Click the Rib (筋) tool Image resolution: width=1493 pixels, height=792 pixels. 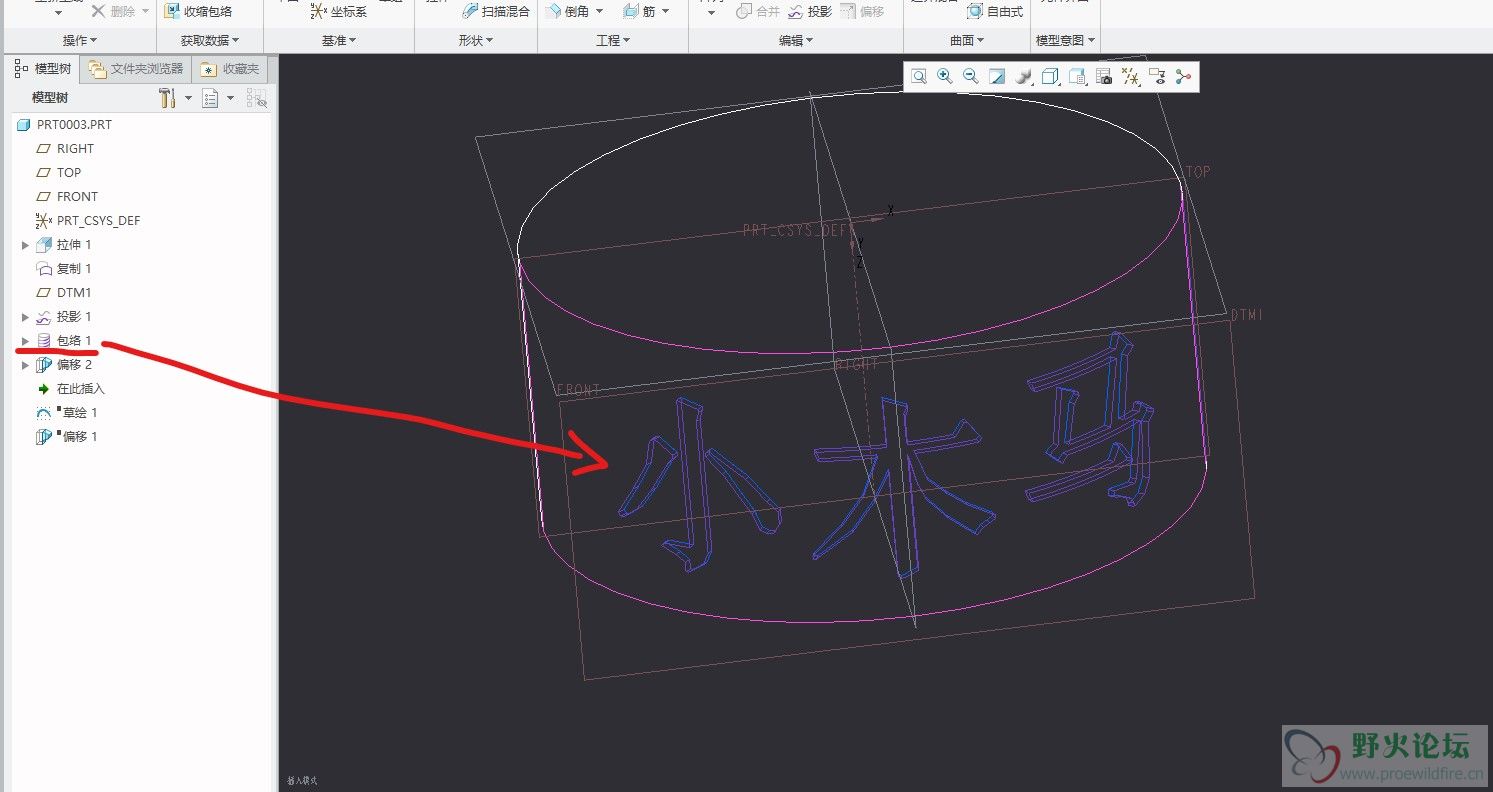pos(639,11)
